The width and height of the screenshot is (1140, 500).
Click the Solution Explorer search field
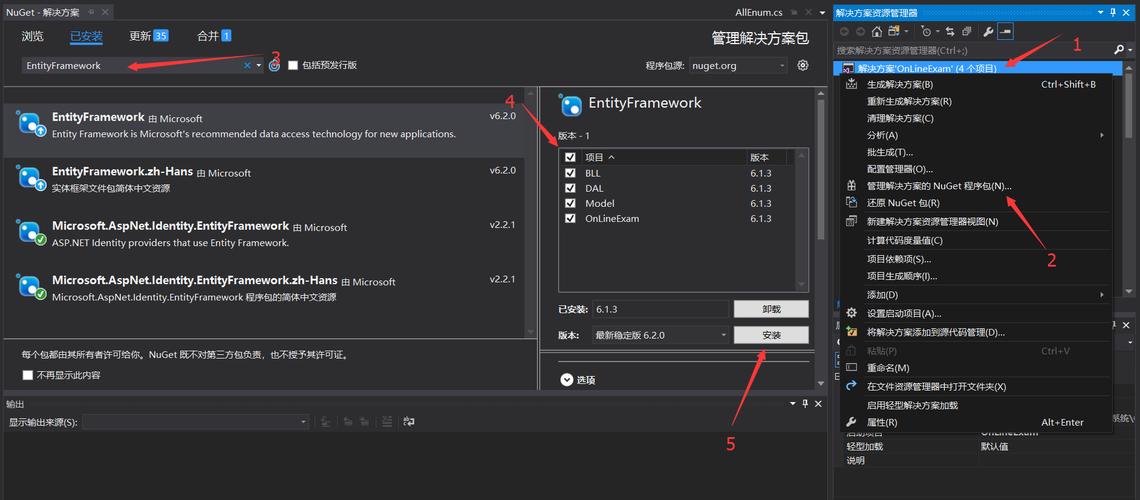pyautogui.click(x=973, y=50)
